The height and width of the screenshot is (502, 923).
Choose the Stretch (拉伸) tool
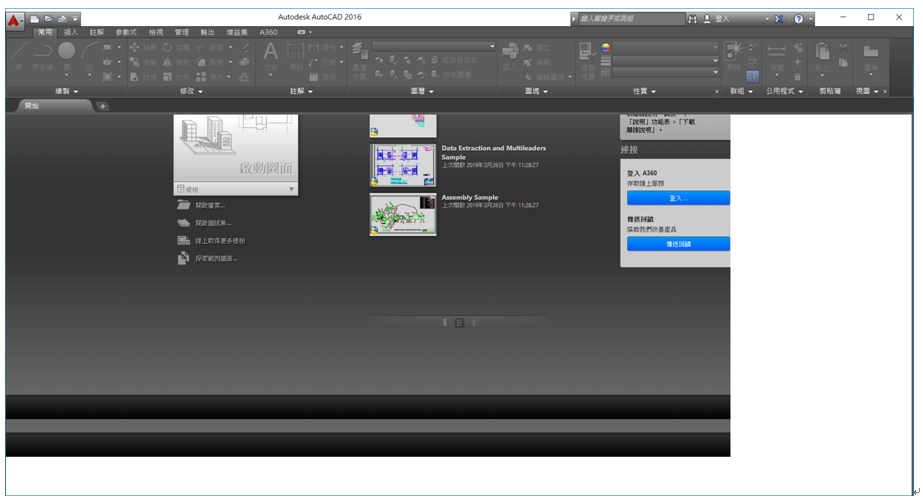click(x=143, y=77)
